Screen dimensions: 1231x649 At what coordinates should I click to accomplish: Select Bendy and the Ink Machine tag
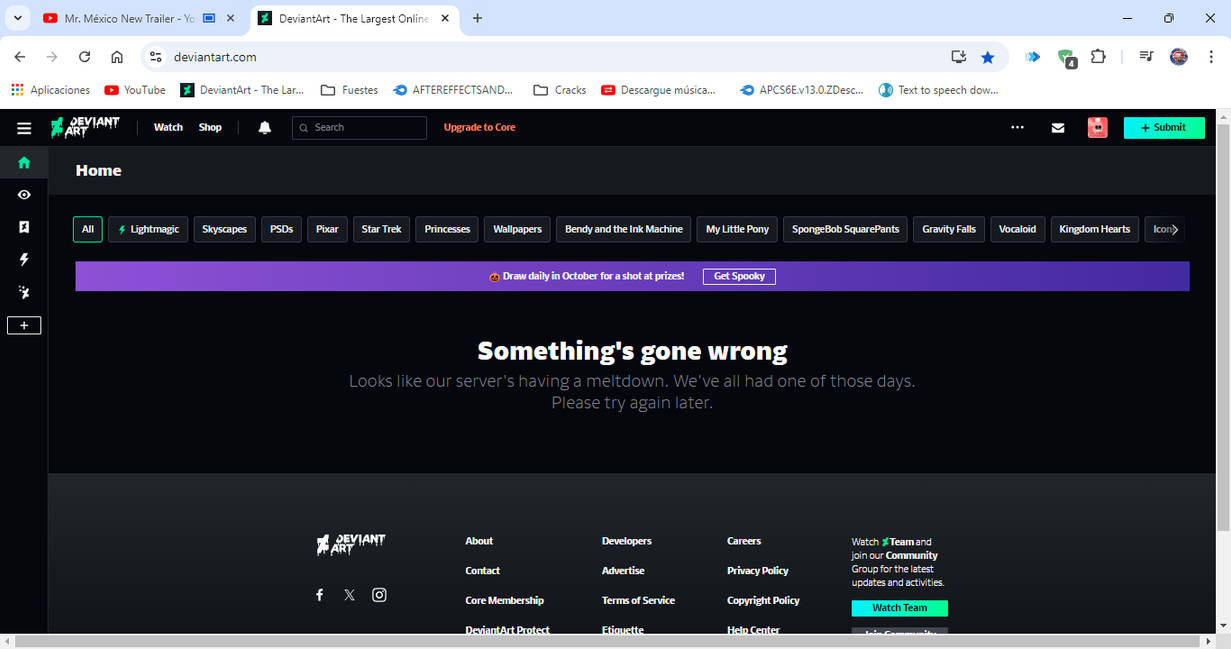tap(624, 229)
